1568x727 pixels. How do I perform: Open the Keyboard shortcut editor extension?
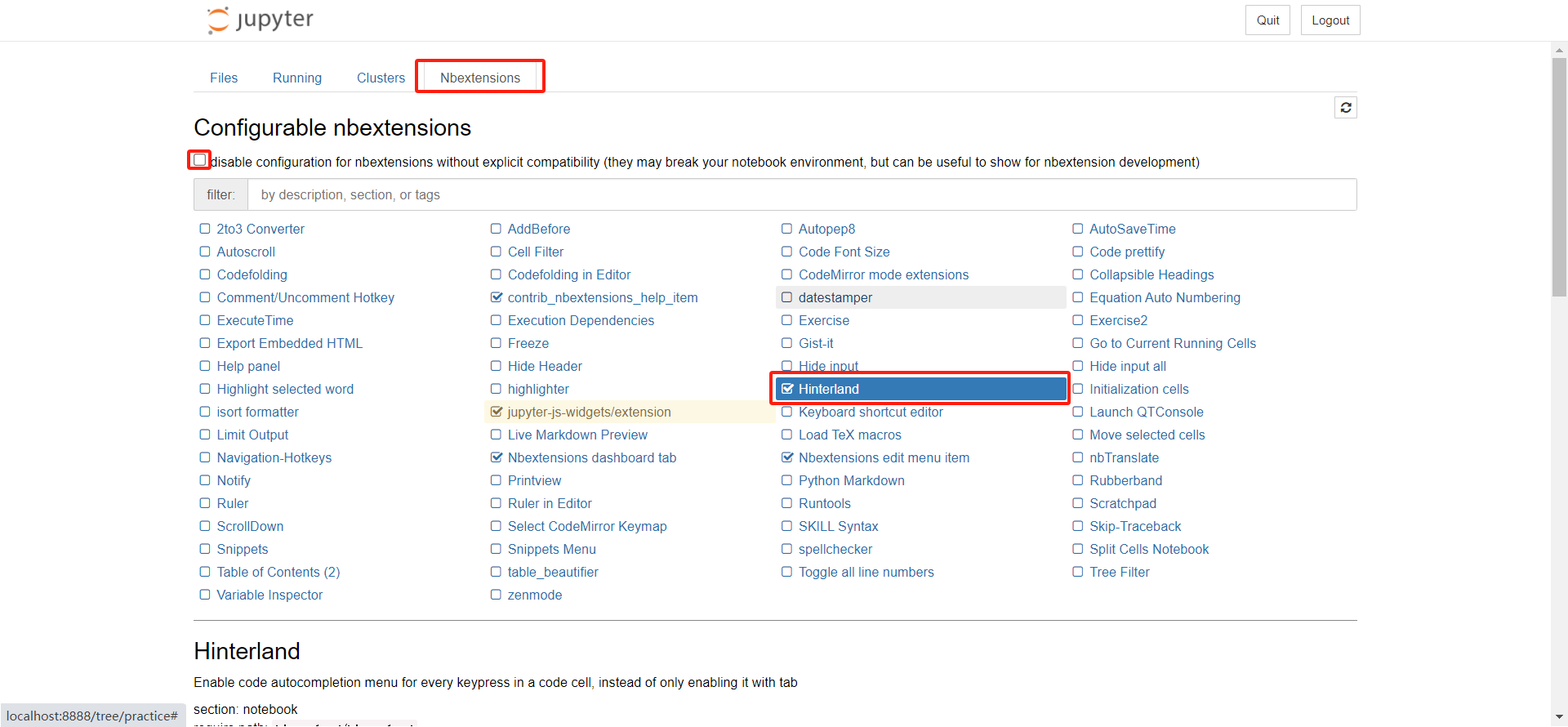click(871, 412)
